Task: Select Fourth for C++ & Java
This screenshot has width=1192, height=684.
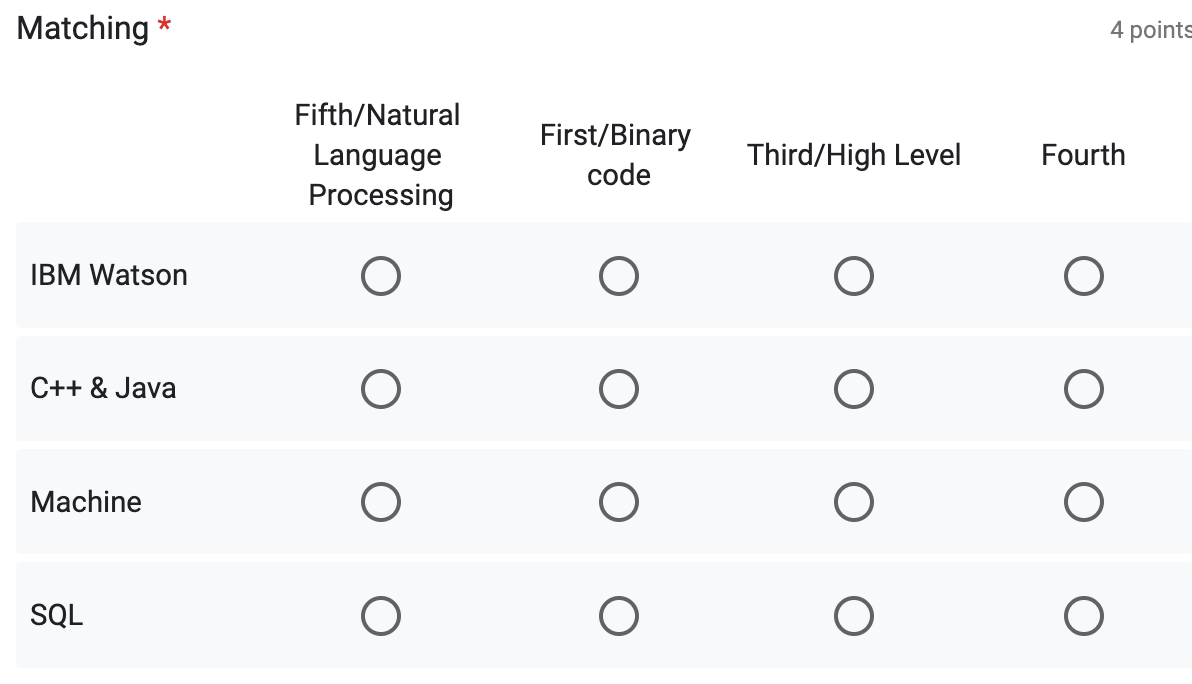Action: [1084, 388]
